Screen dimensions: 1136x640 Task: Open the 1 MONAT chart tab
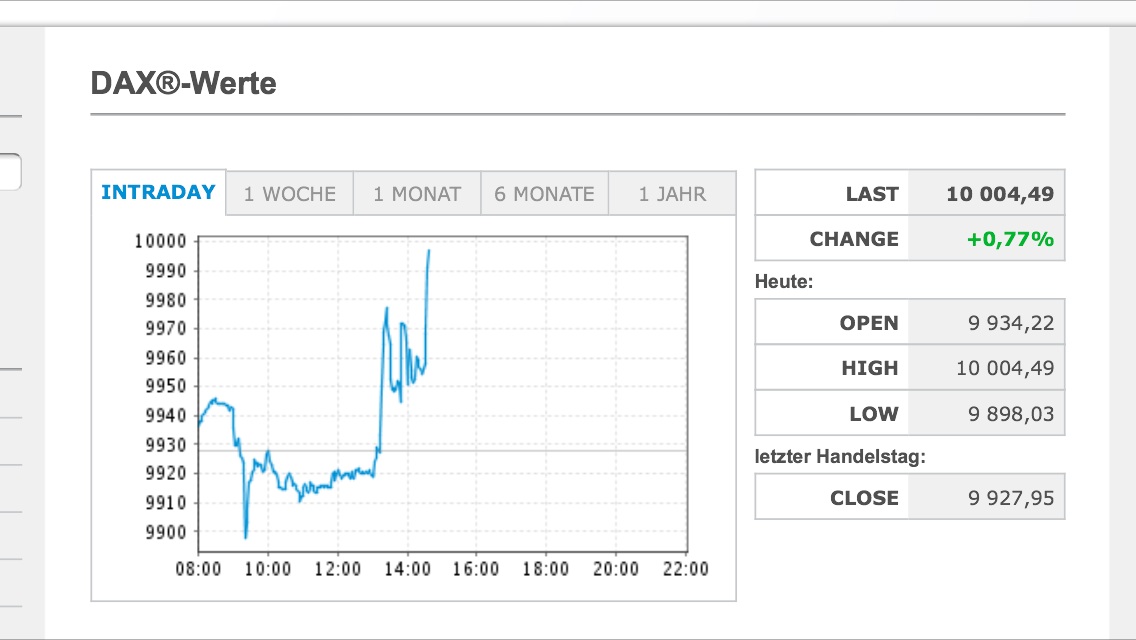(417, 194)
